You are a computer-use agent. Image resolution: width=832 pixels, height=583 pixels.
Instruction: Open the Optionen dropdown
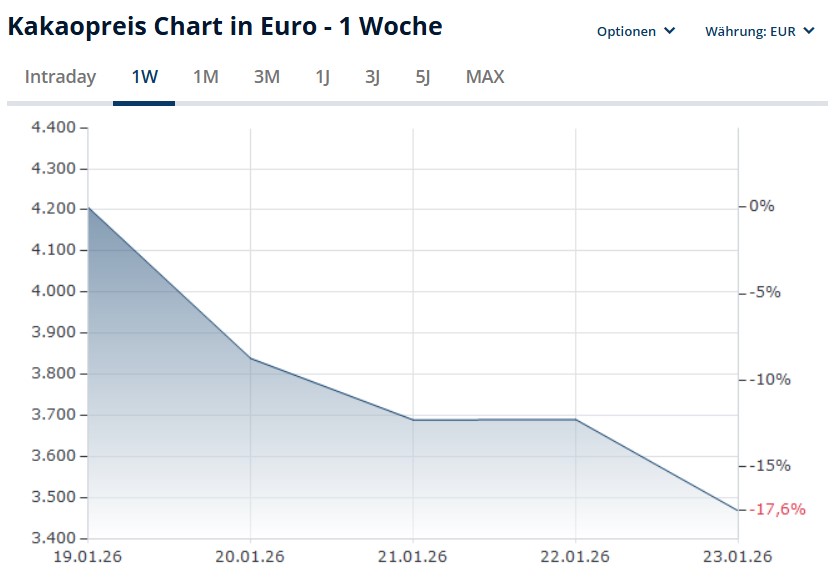pos(636,31)
